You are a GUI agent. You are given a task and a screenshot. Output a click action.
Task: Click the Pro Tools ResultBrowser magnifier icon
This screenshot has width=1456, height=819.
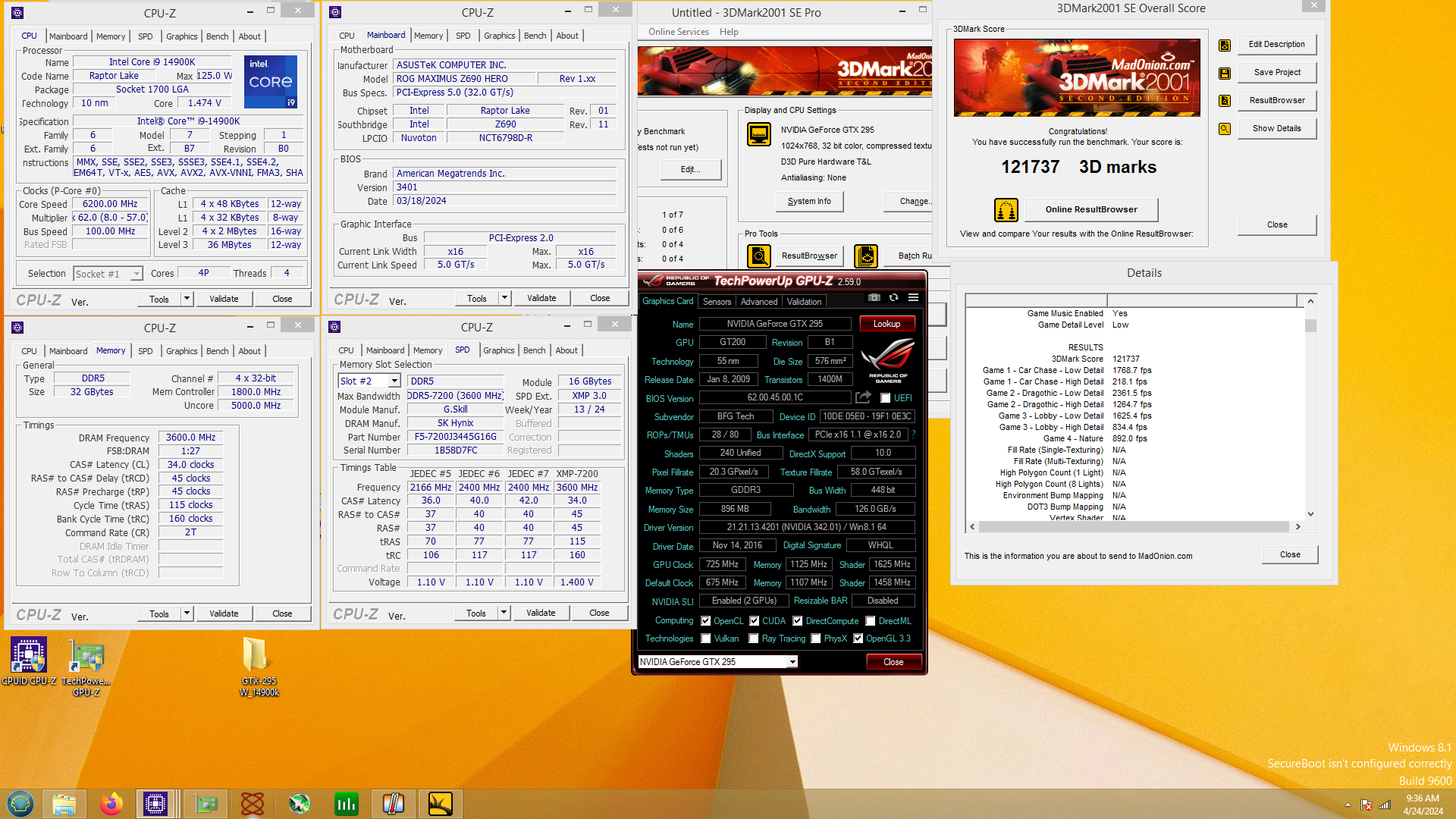coord(759,256)
